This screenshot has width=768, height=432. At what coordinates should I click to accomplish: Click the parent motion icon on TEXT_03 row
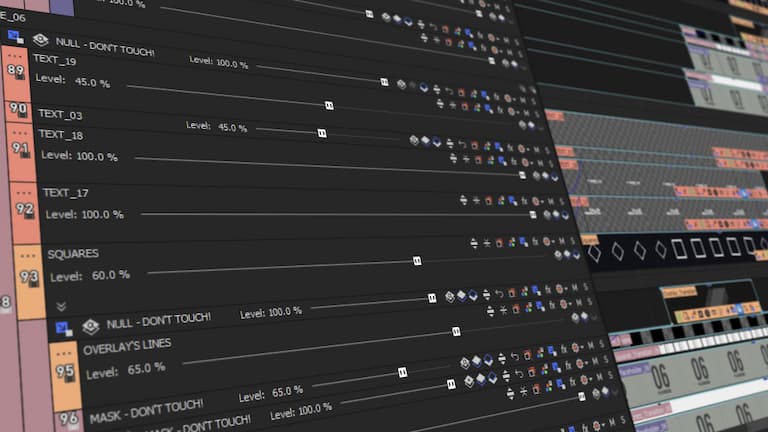click(414, 140)
